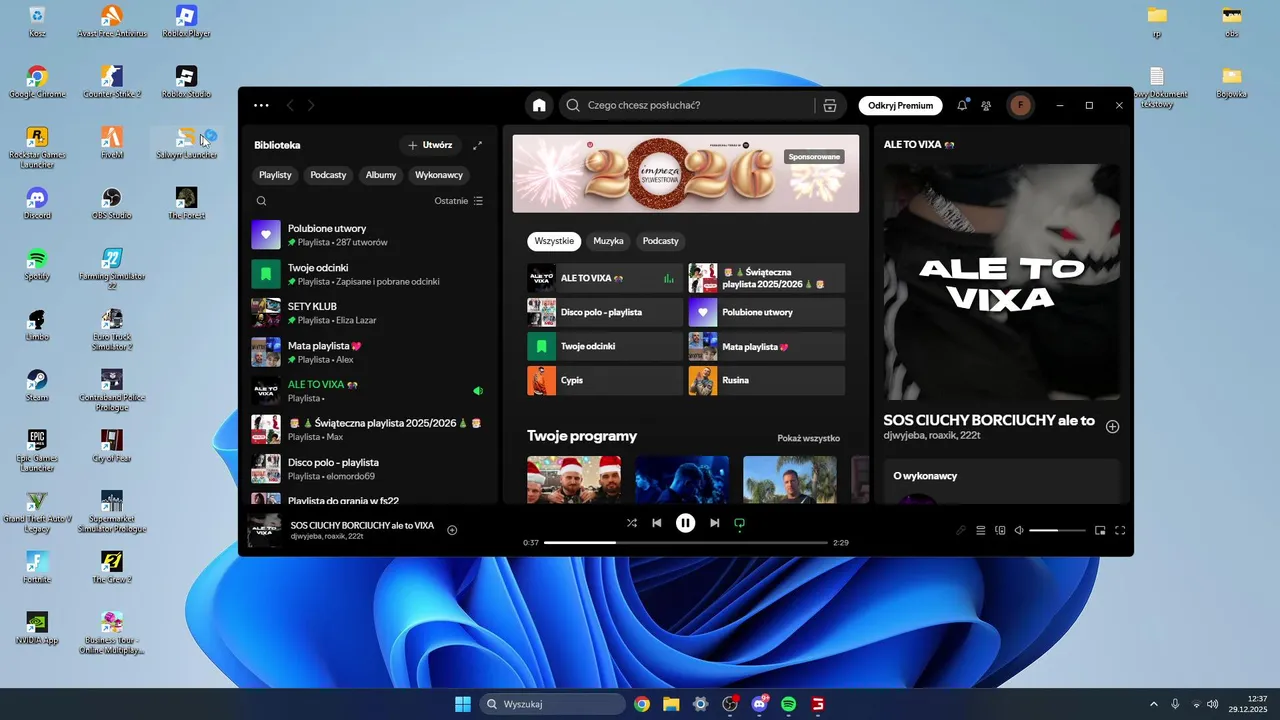Open the mini player icon

point(1100,530)
